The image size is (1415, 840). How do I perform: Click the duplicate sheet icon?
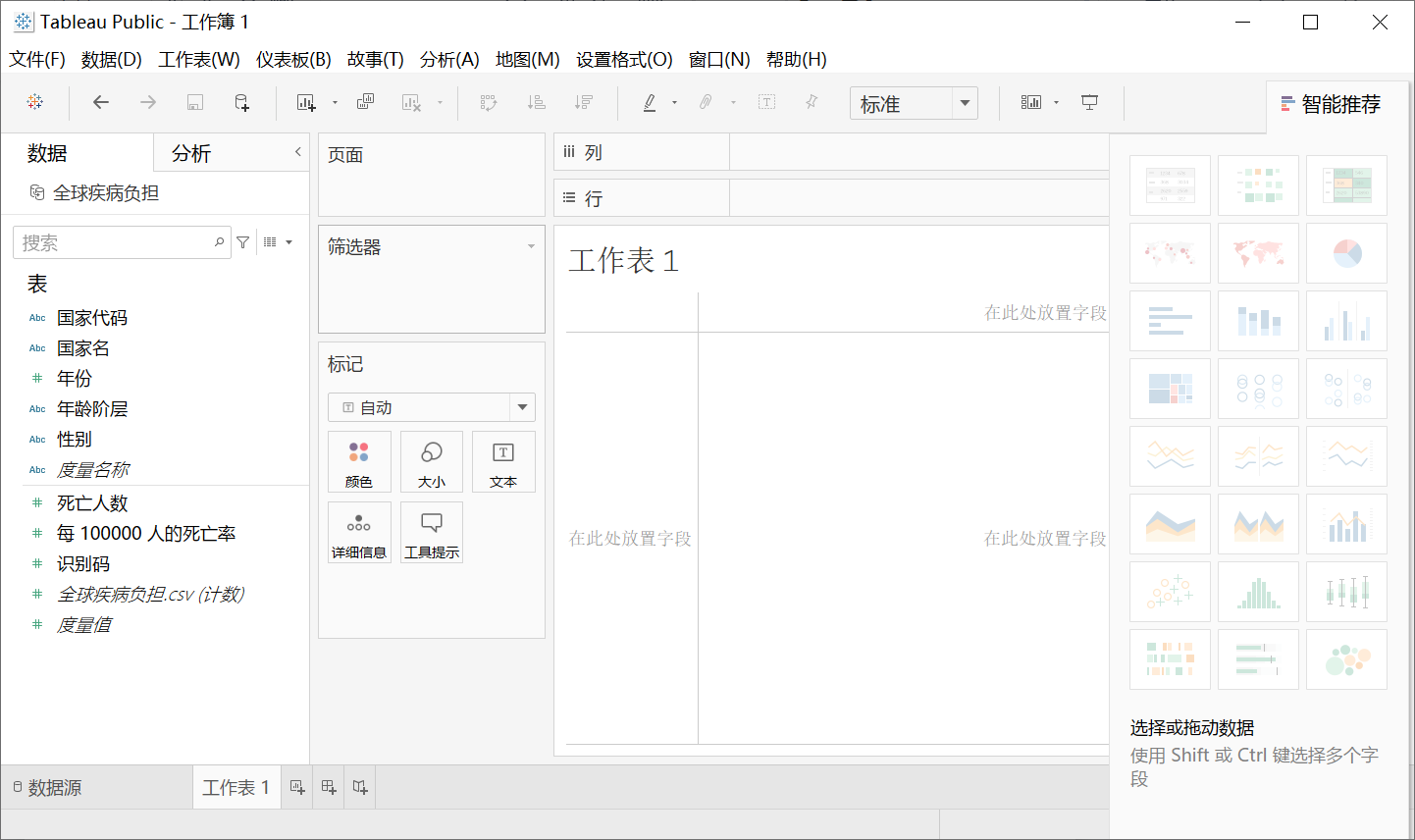pyautogui.click(x=365, y=102)
